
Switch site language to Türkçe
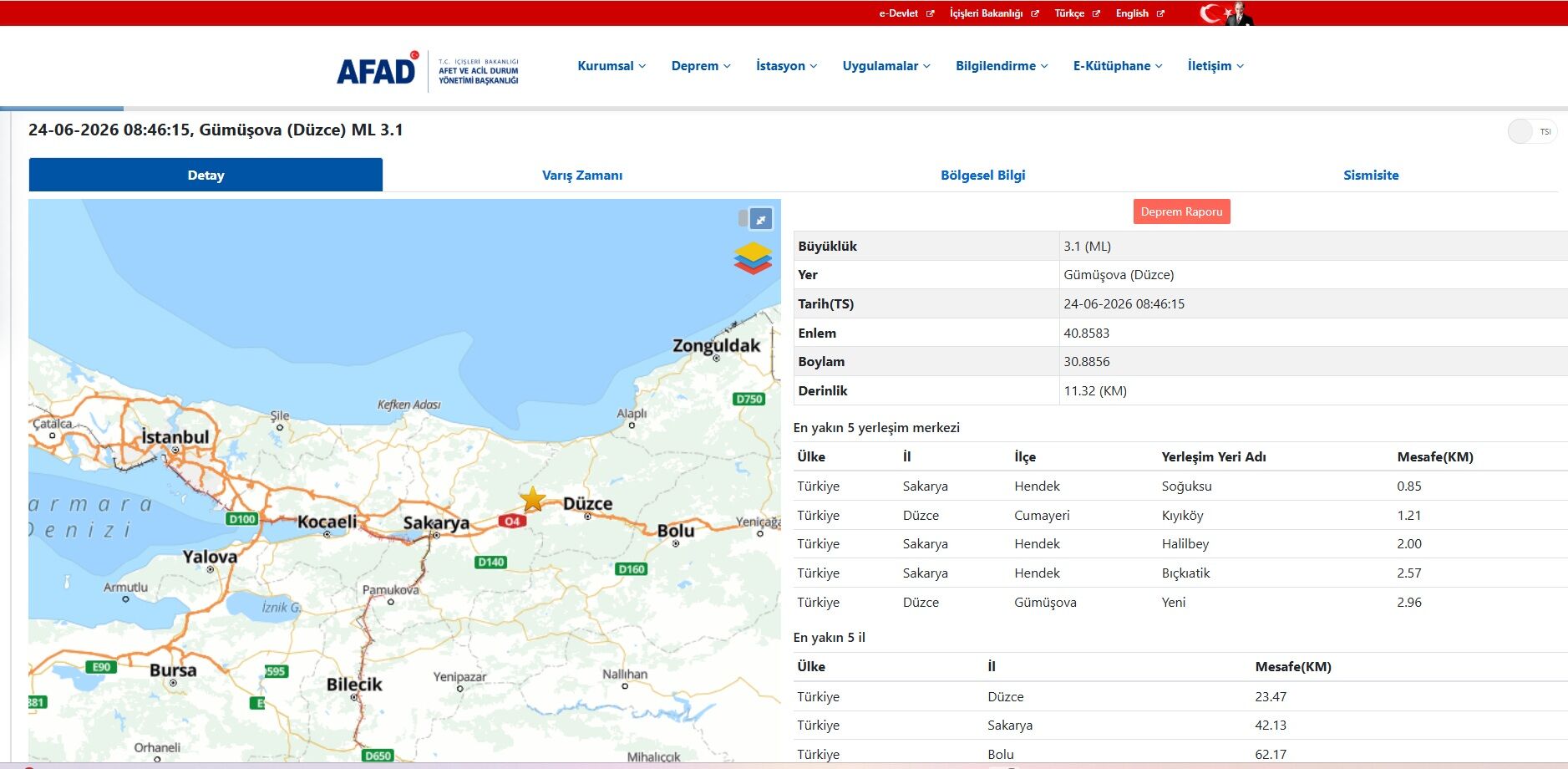(1068, 13)
